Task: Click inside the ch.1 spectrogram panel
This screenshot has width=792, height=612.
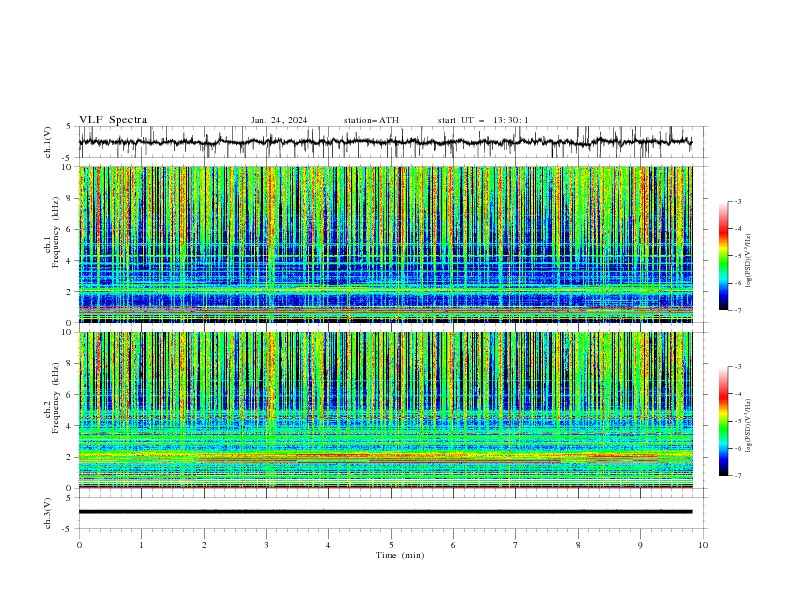Action: [385, 244]
